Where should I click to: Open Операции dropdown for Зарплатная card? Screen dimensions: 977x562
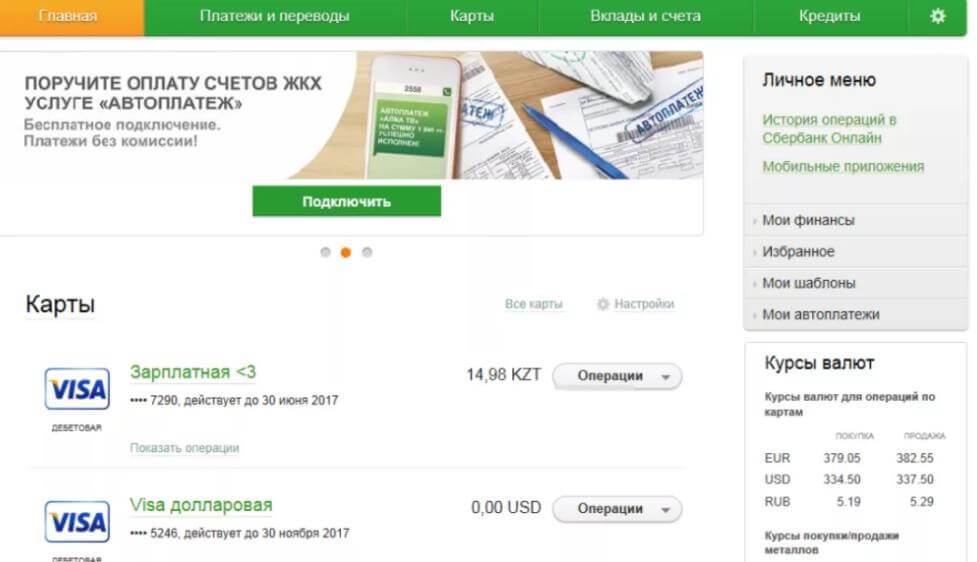click(x=617, y=376)
